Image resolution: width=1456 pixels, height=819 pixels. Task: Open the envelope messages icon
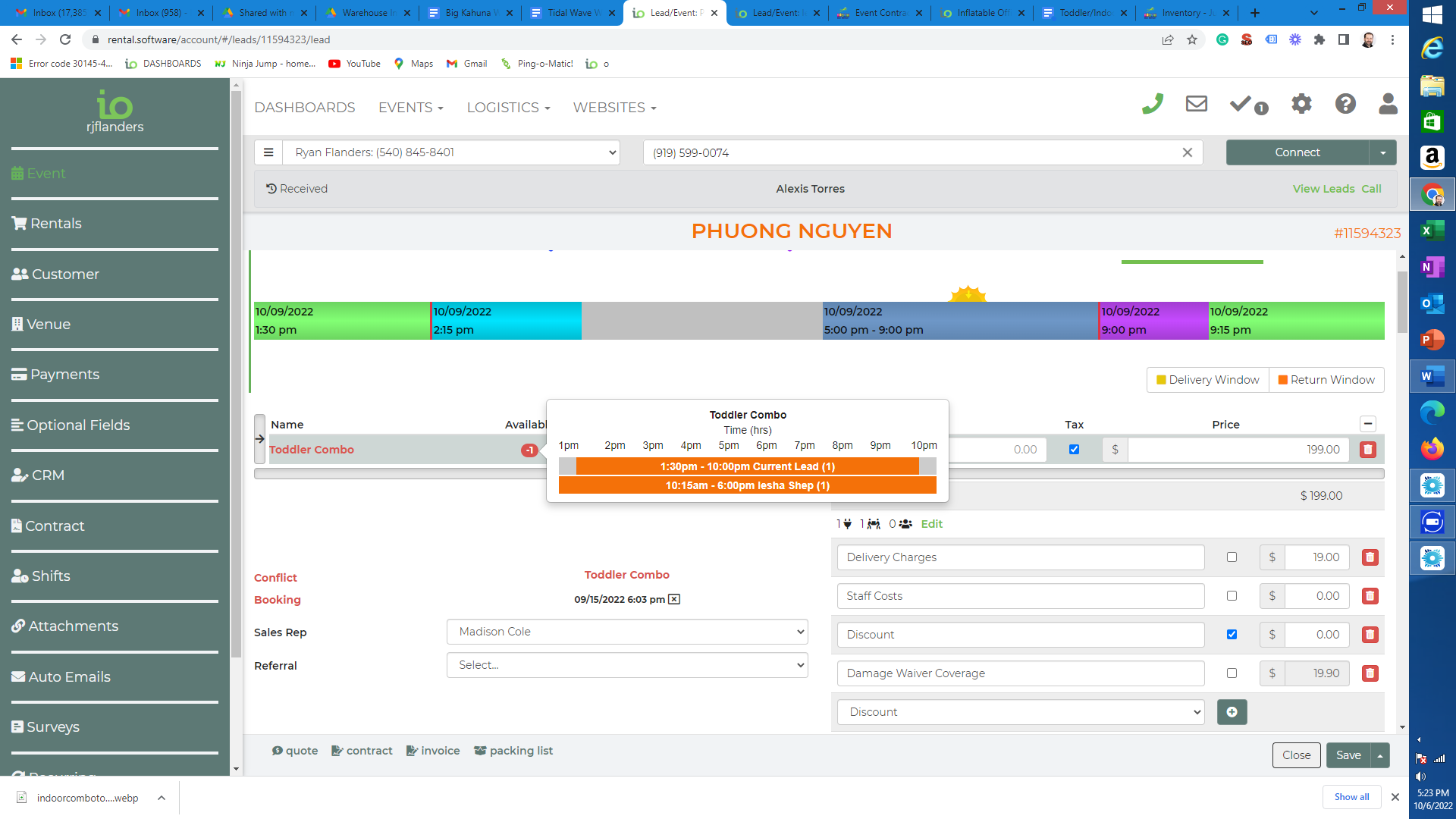click(1196, 104)
